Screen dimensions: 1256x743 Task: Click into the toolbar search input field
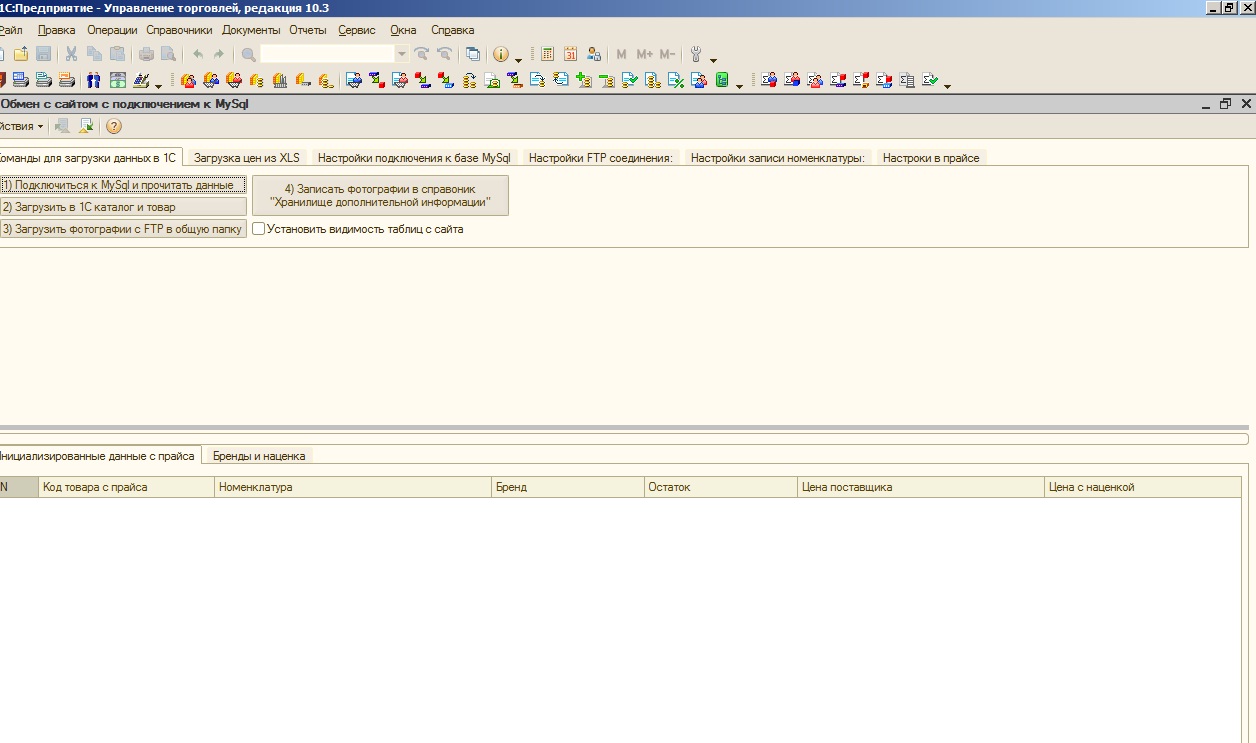point(328,54)
